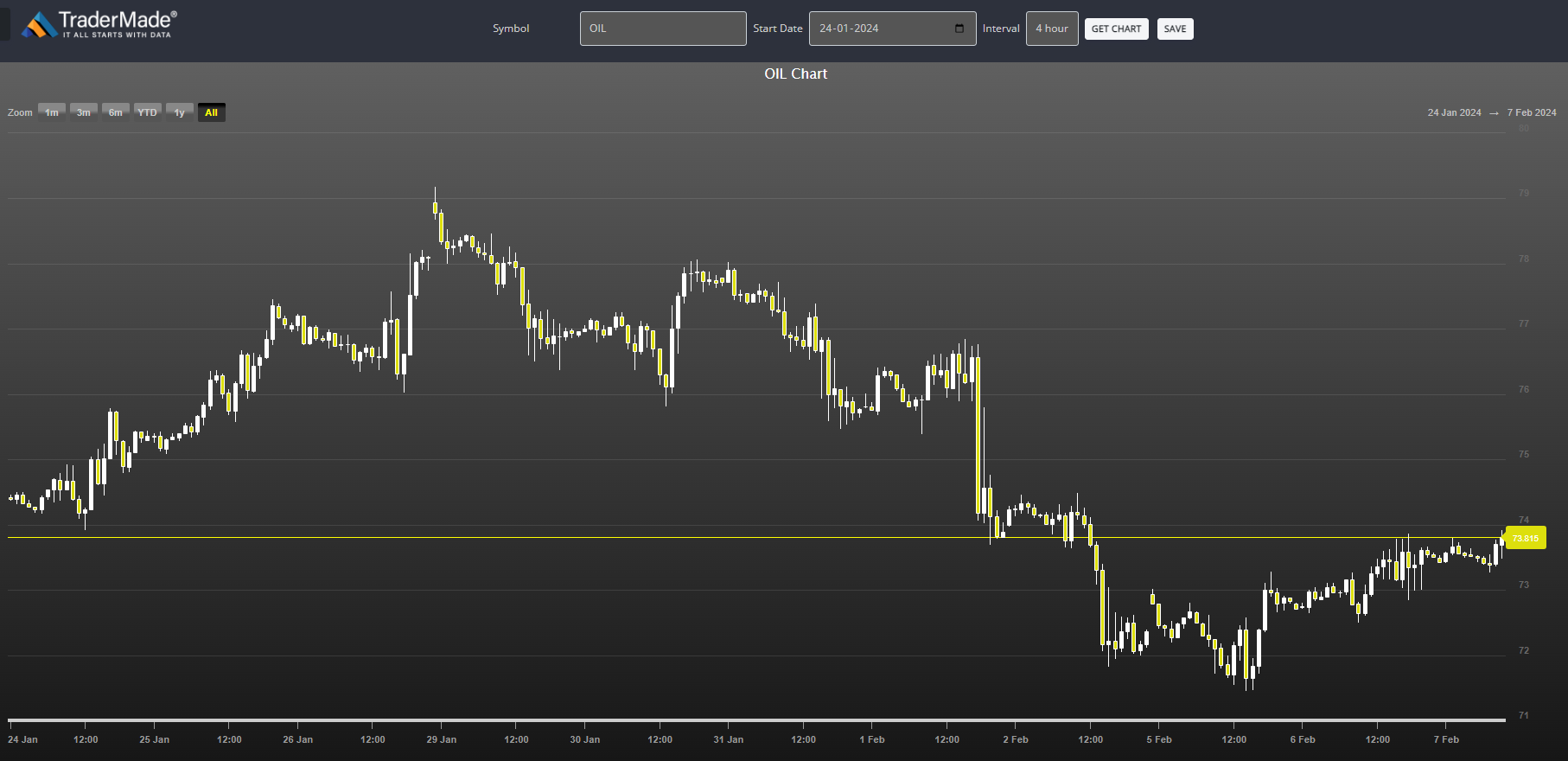Click the 7 Feb x-axis label
This screenshot has width=1568, height=761.
[1446, 739]
